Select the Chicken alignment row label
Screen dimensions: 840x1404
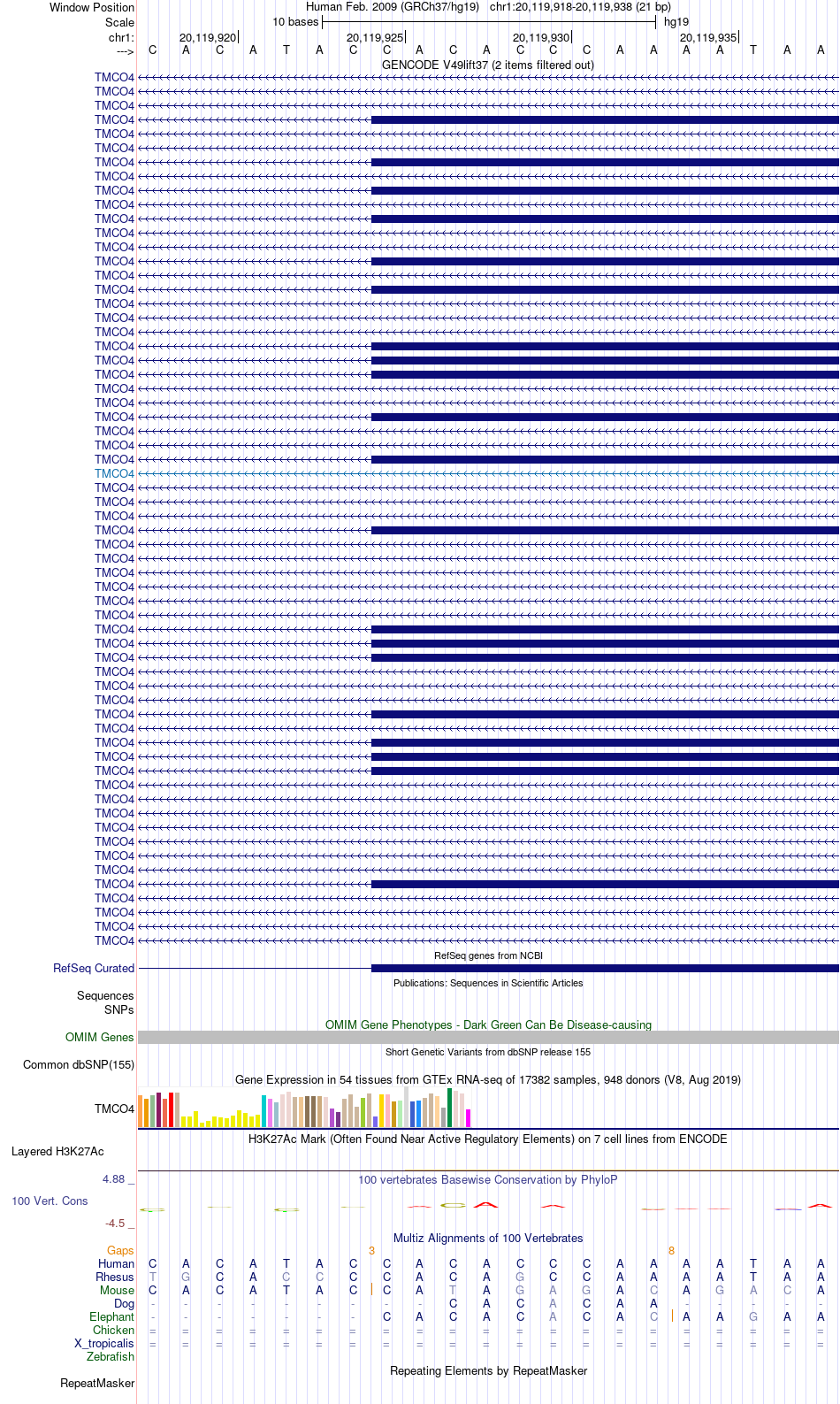113,1330
